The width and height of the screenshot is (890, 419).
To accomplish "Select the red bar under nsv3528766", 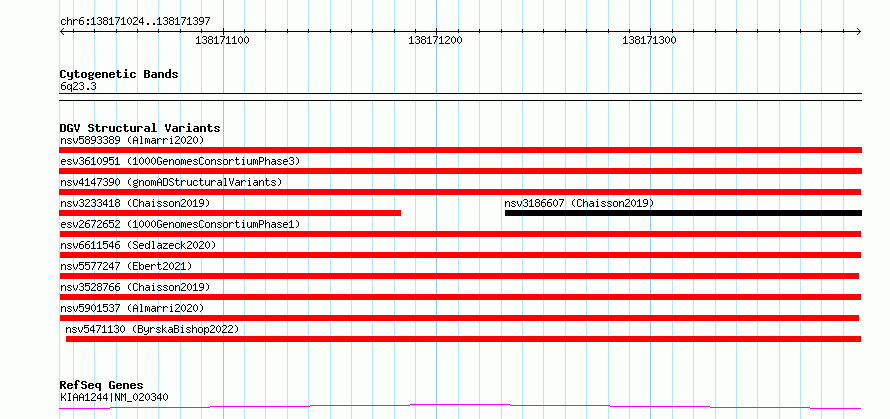I will pos(460,297).
